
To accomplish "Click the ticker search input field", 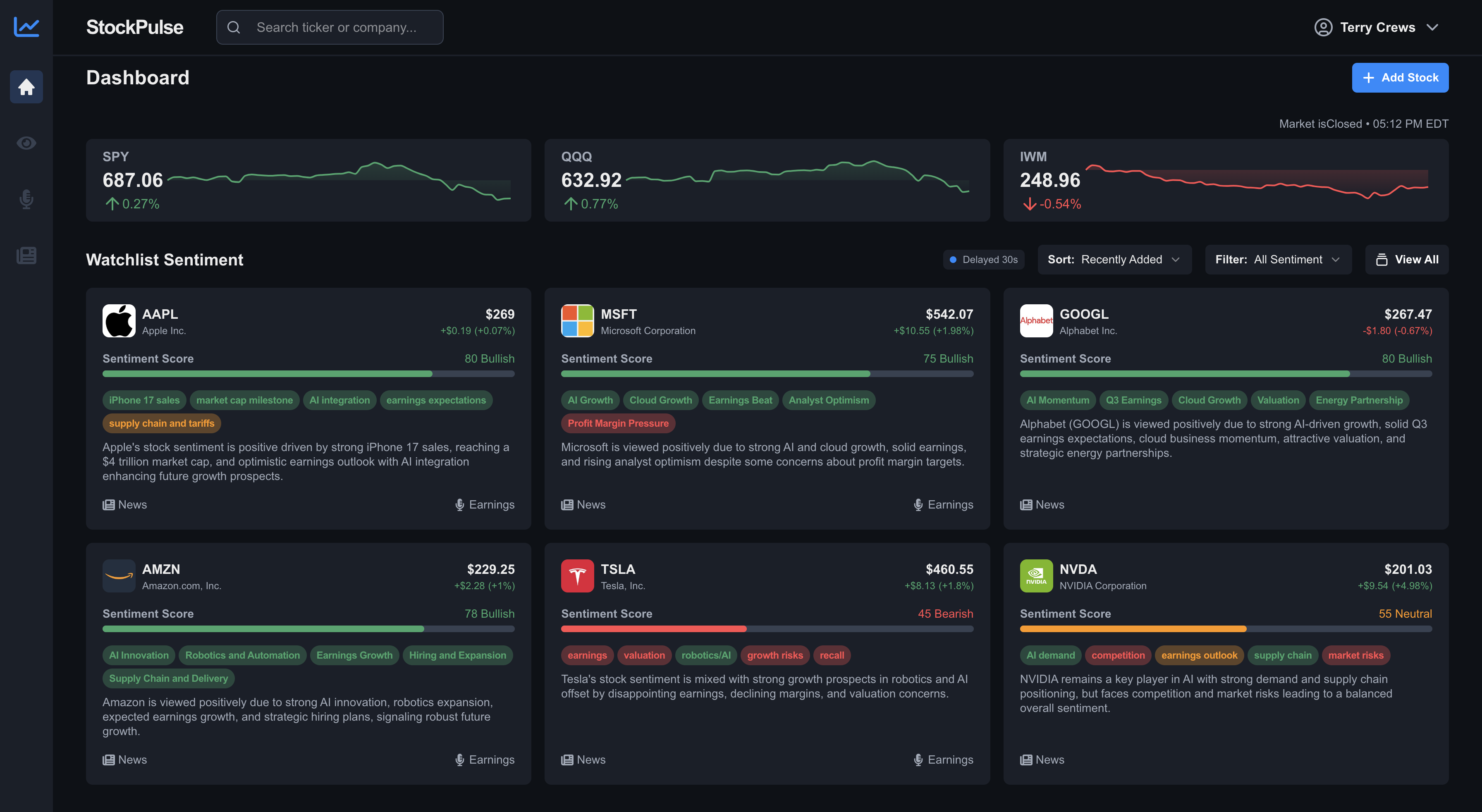I will pyautogui.click(x=329, y=27).
